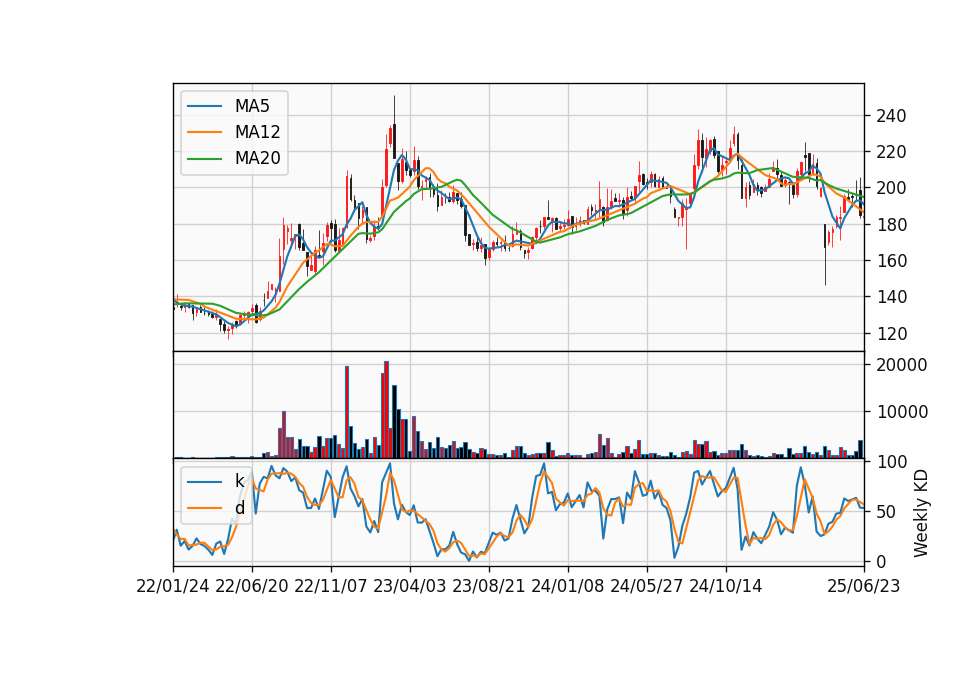Viewport: 960px width, 690px height.
Task: Click the 24/10/14 date label
Action: 726,587
